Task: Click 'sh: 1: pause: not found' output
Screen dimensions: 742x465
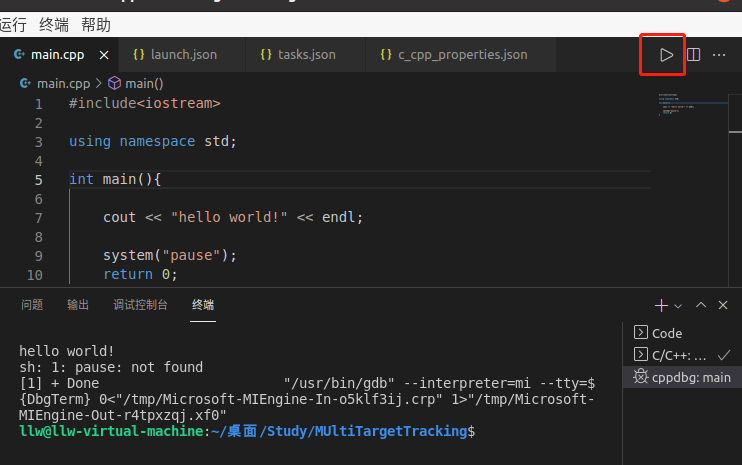Action: pos(111,367)
